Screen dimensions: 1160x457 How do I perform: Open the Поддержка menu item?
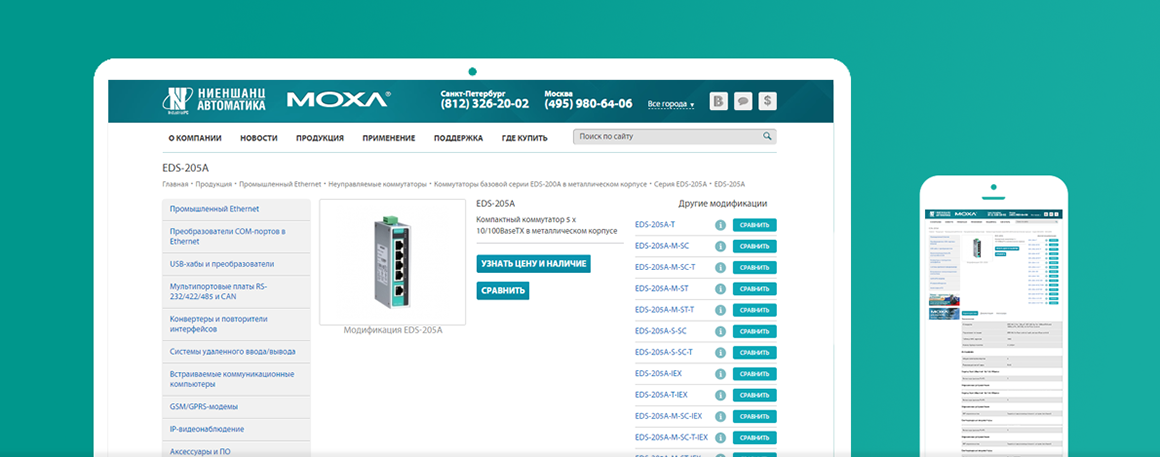click(458, 138)
